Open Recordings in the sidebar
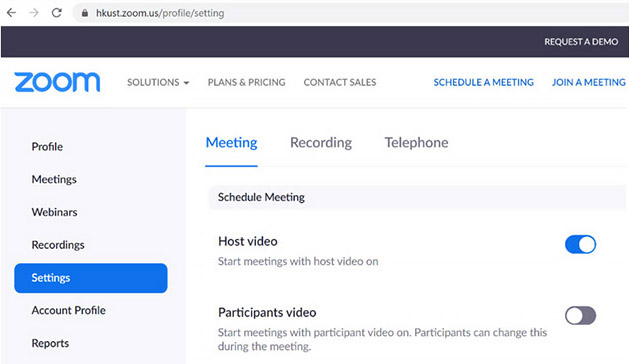 [58, 245]
